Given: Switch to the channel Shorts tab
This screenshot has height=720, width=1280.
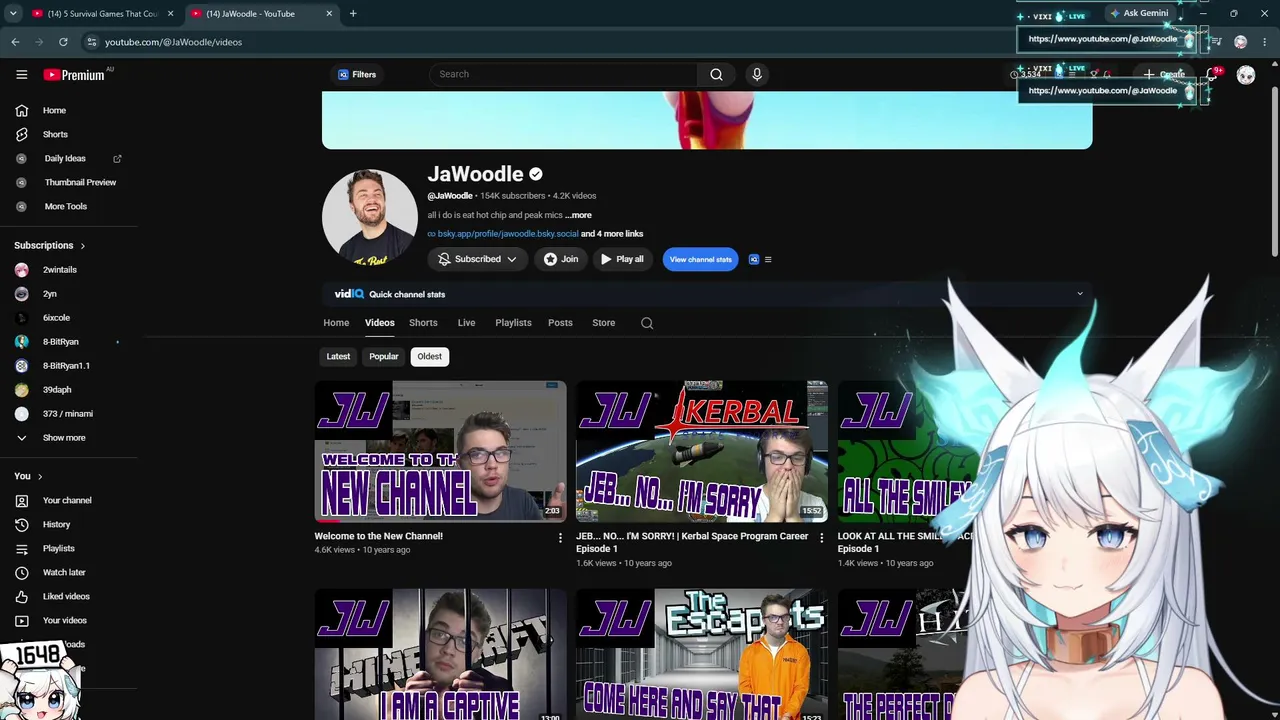Looking at the screenshot, I should coord(423,323).
